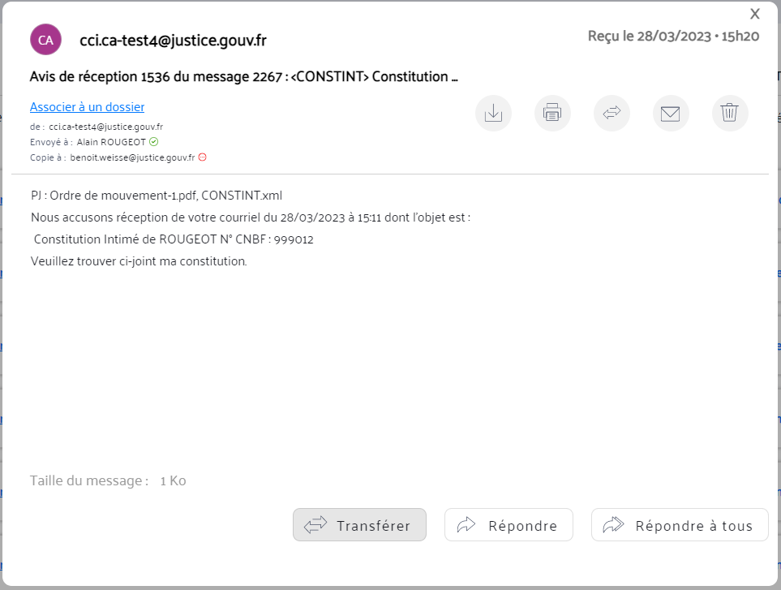Viewport: 781px width, 590px height.
Task: Click attachment line 'PJ : Ordre de mouvement-1.pdf'
Action: coord(156,196)
